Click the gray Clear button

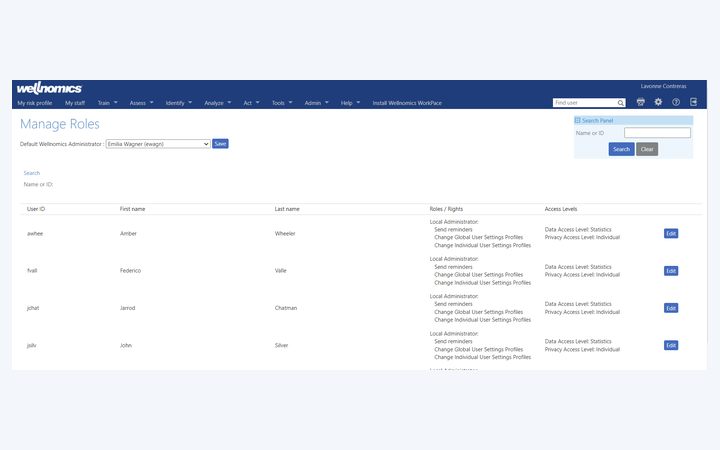[647, 149]
